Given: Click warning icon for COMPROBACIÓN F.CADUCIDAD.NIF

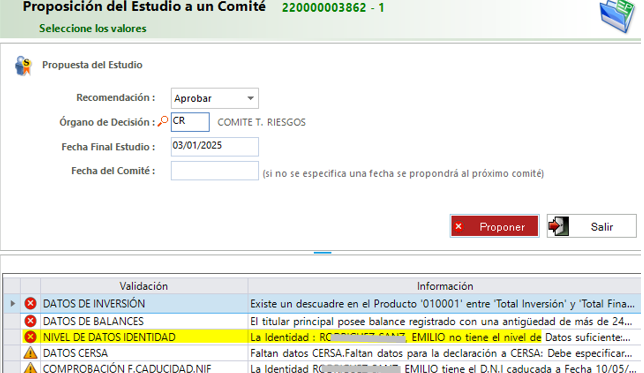Looking at the screenshot, I should pyautogui.click(x=30, y=368).
